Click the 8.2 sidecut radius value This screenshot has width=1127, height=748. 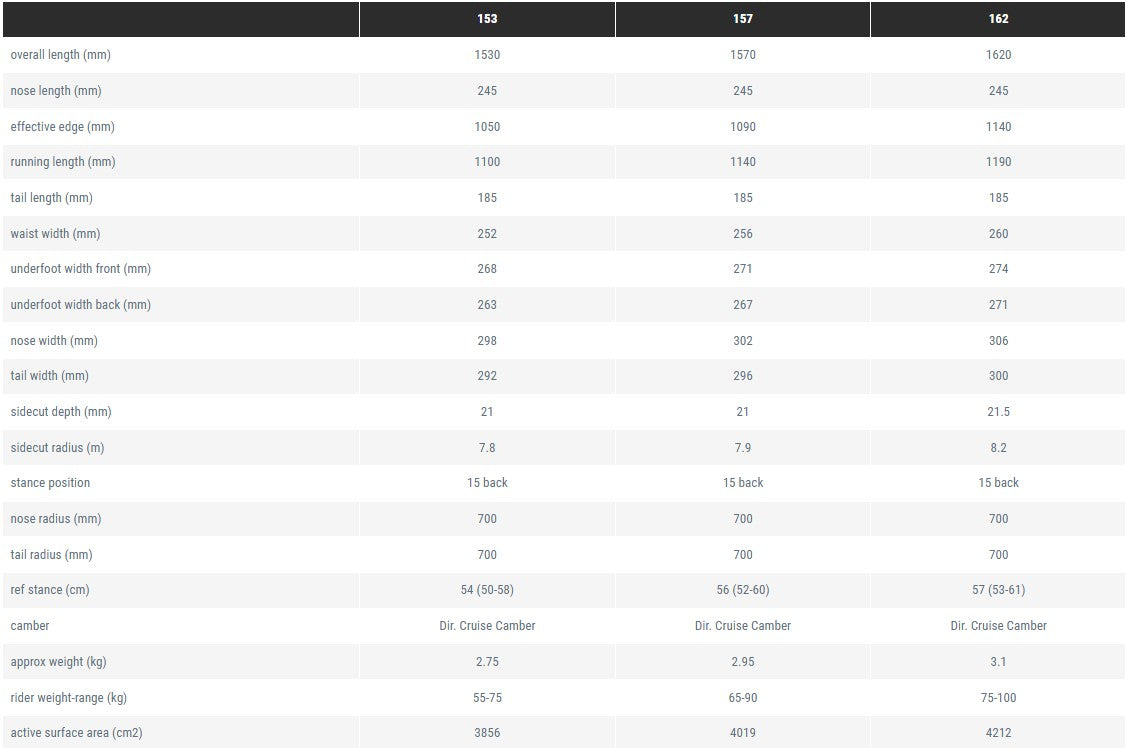tap(998, 448)
